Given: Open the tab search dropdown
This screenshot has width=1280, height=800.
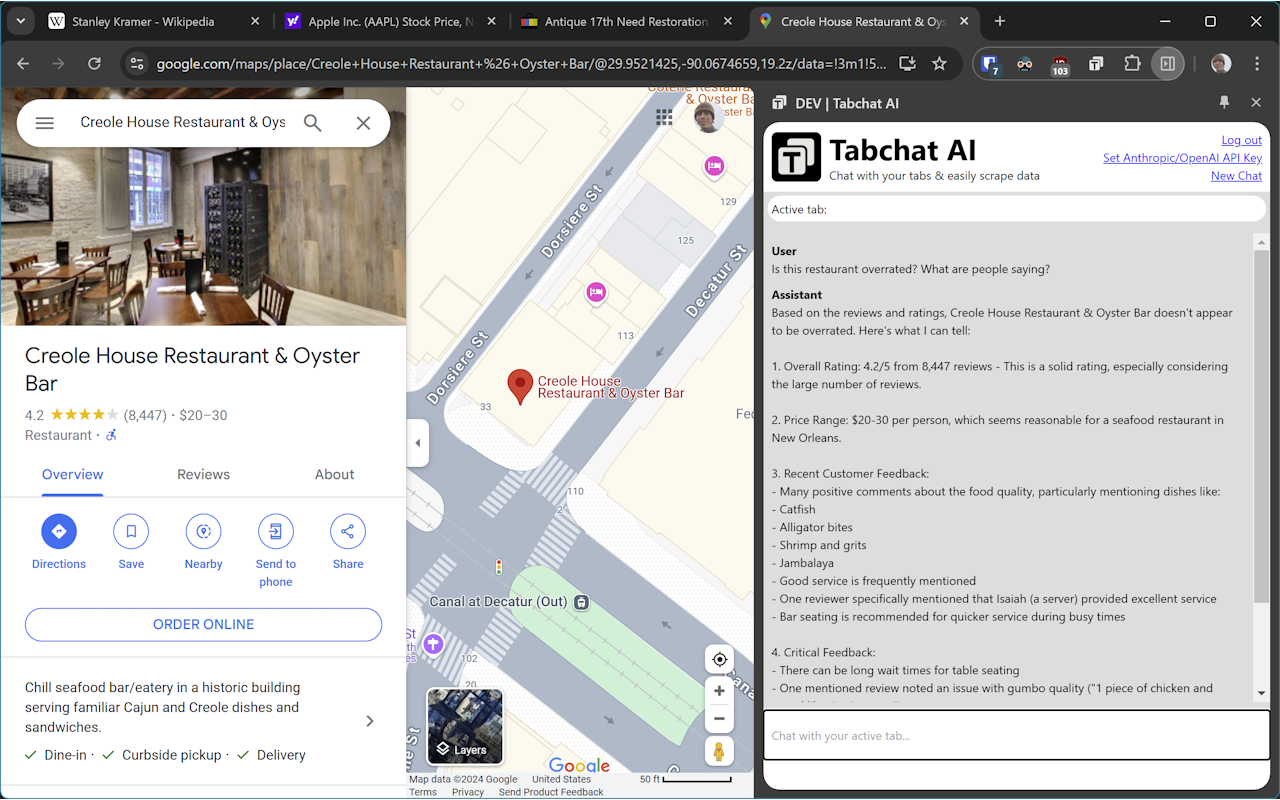Looking at the screenshot, I should pyautogui.click(x=20, y=21).
